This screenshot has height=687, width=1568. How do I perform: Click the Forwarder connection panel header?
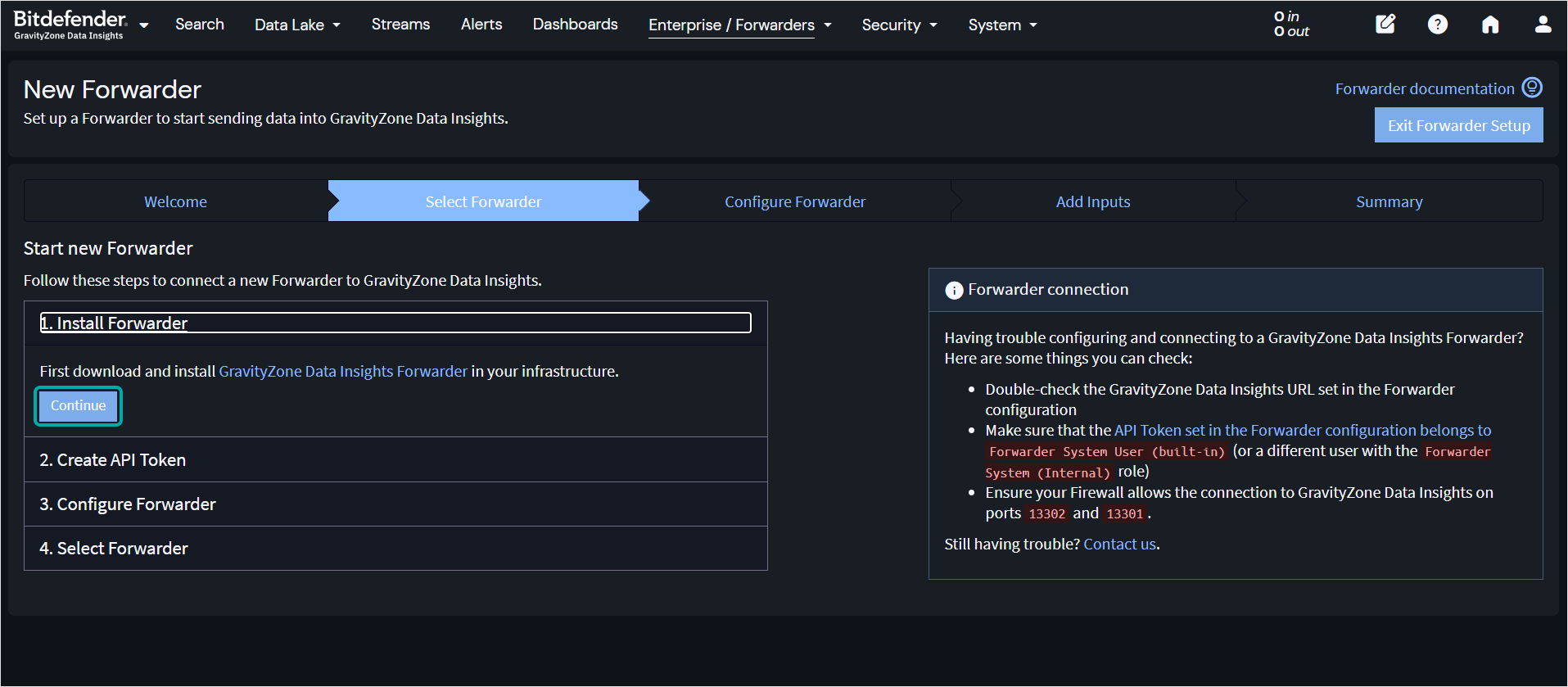(1236, 290)
